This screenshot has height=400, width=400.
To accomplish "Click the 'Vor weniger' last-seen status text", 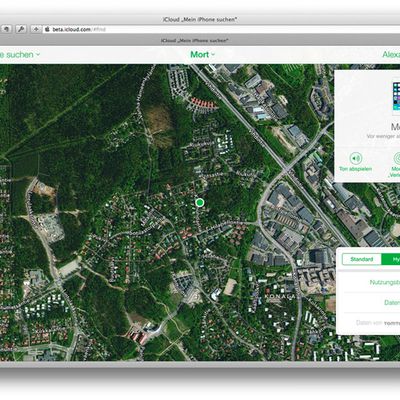I will [383, 136].
